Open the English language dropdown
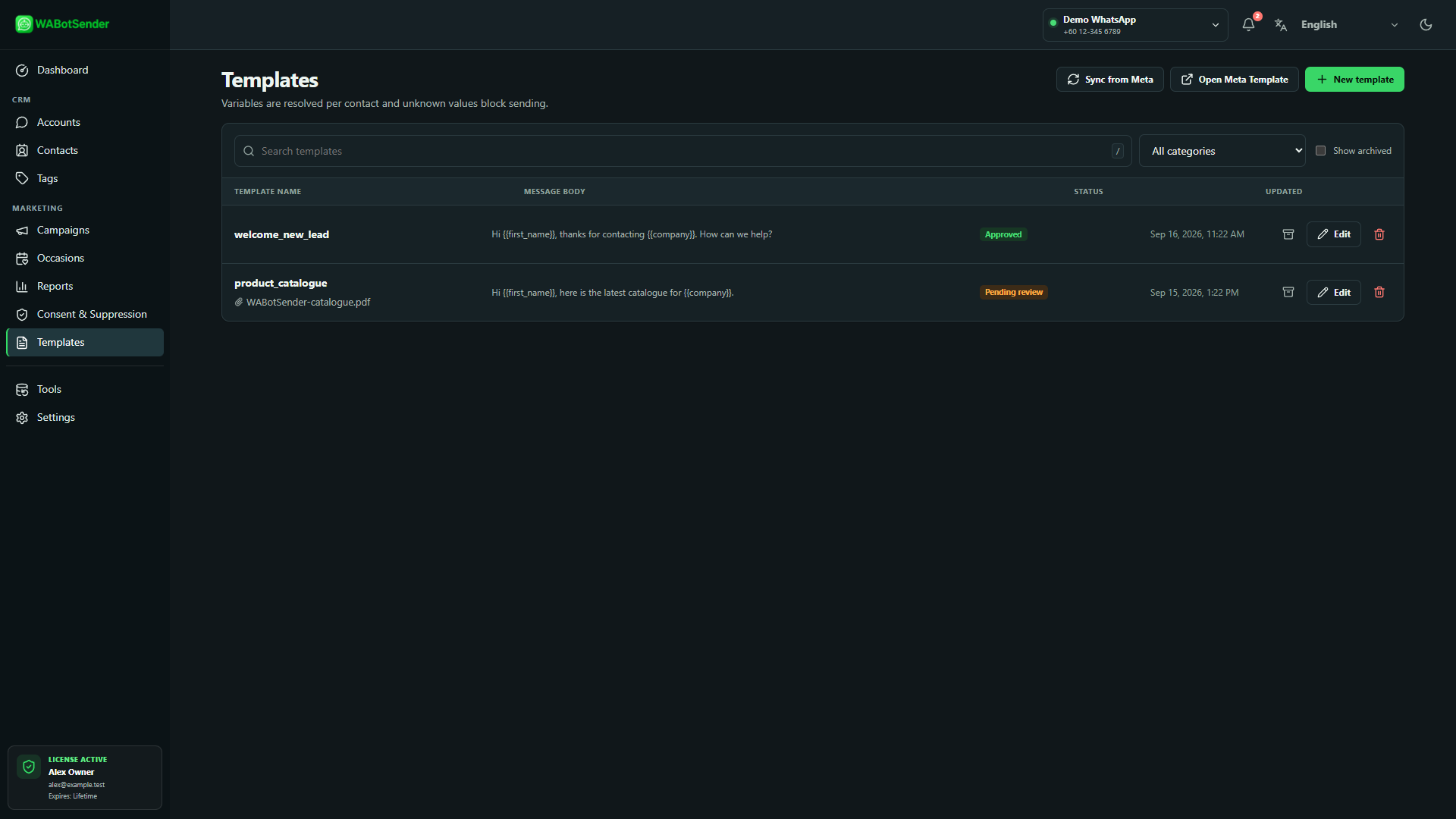Viewport: 1456px width, 819px height. click(x=1349, y=25)
